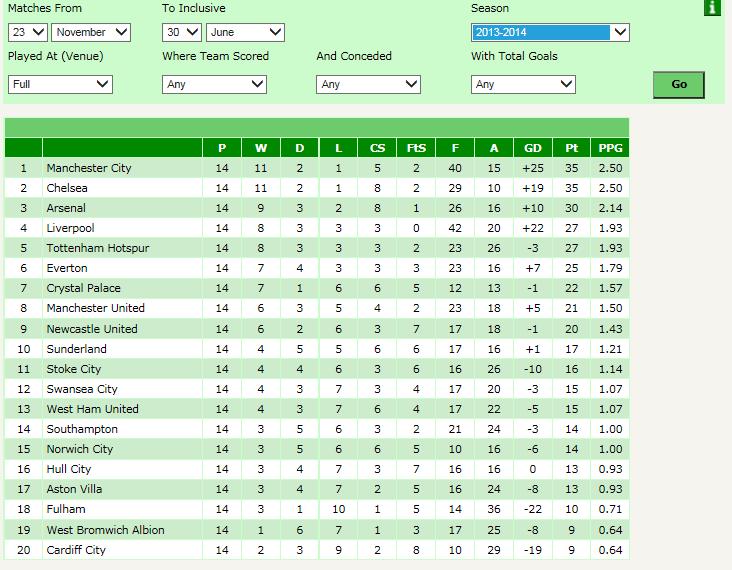This screenshot has height=570, width=732.
Task: Expand the Where Team Scored dropdown
Action: pos(214,84)
